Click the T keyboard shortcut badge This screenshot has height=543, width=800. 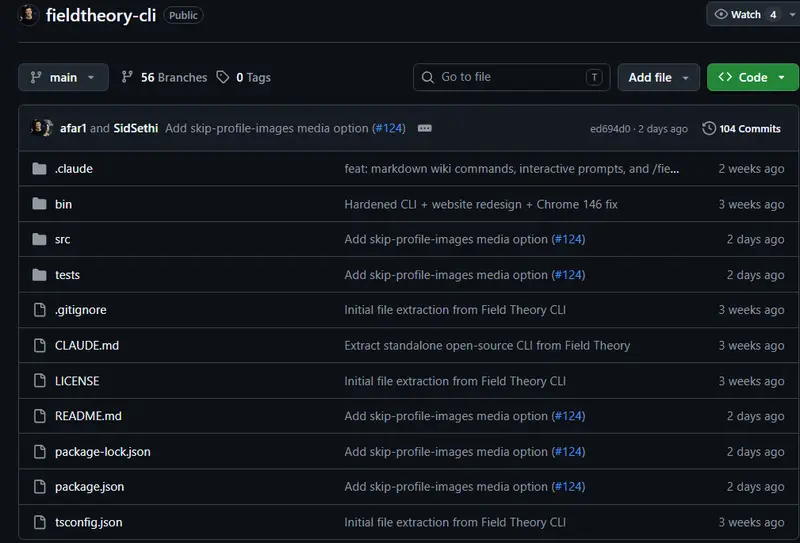[594, 77]
